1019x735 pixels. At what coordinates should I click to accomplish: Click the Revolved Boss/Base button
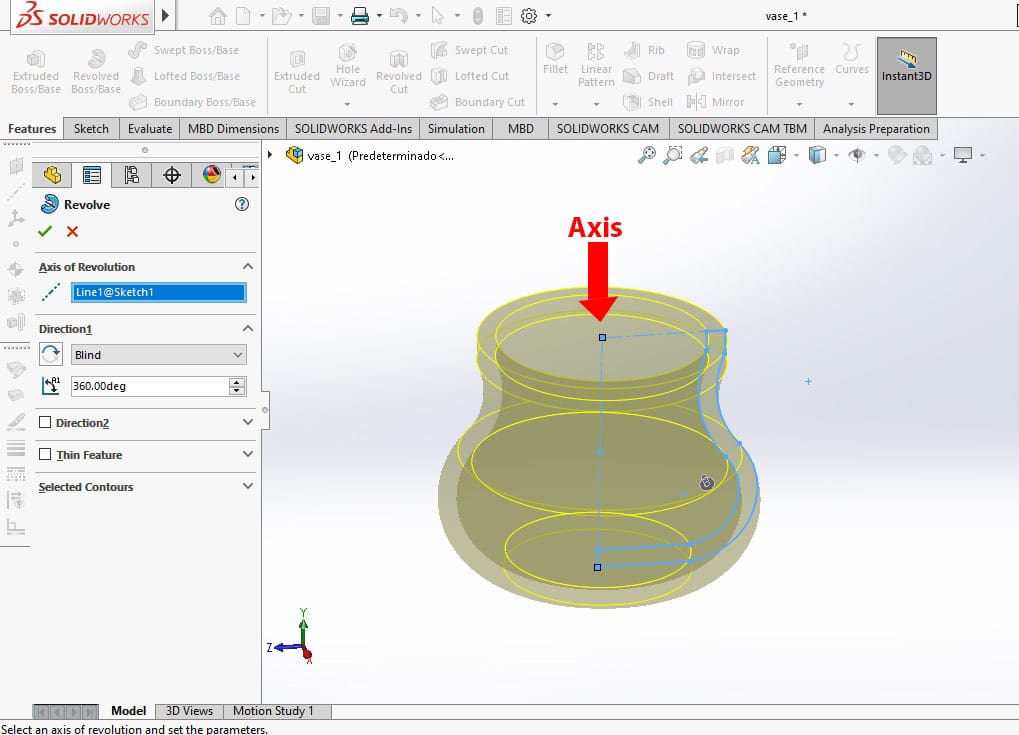[96, 72]
